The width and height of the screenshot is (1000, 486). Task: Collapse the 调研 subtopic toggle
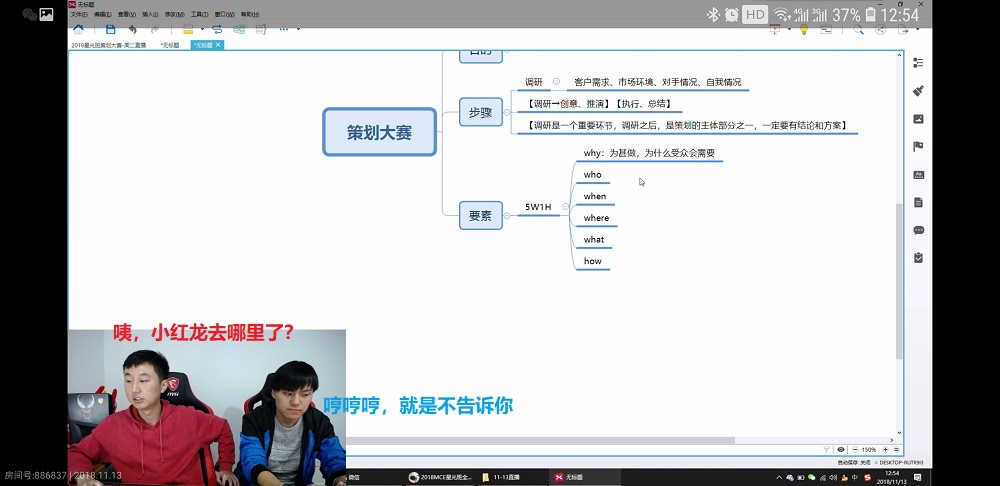556,81
